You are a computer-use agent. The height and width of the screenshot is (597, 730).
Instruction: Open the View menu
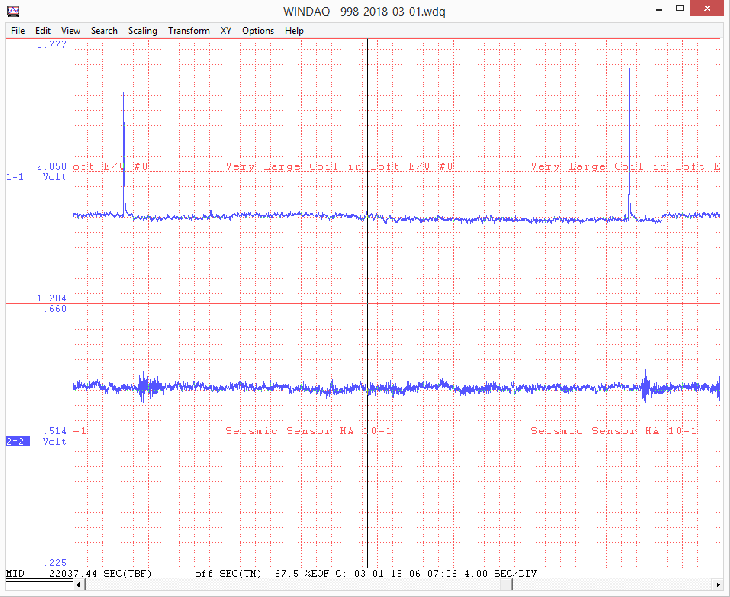(71, 31)
